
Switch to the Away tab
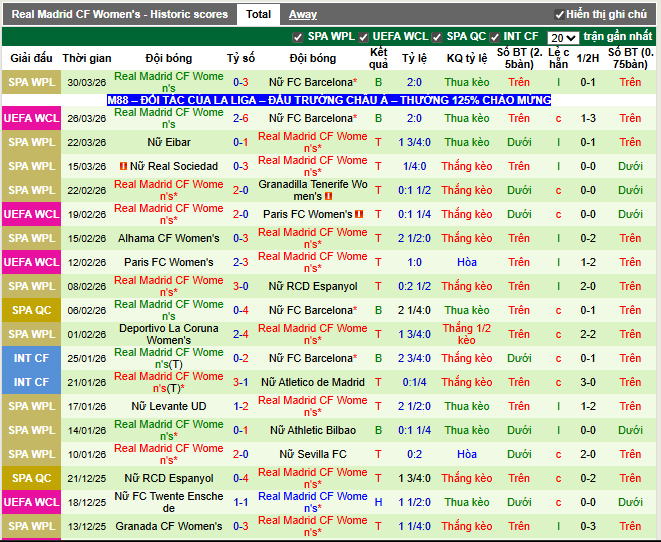tap(302, 14)
